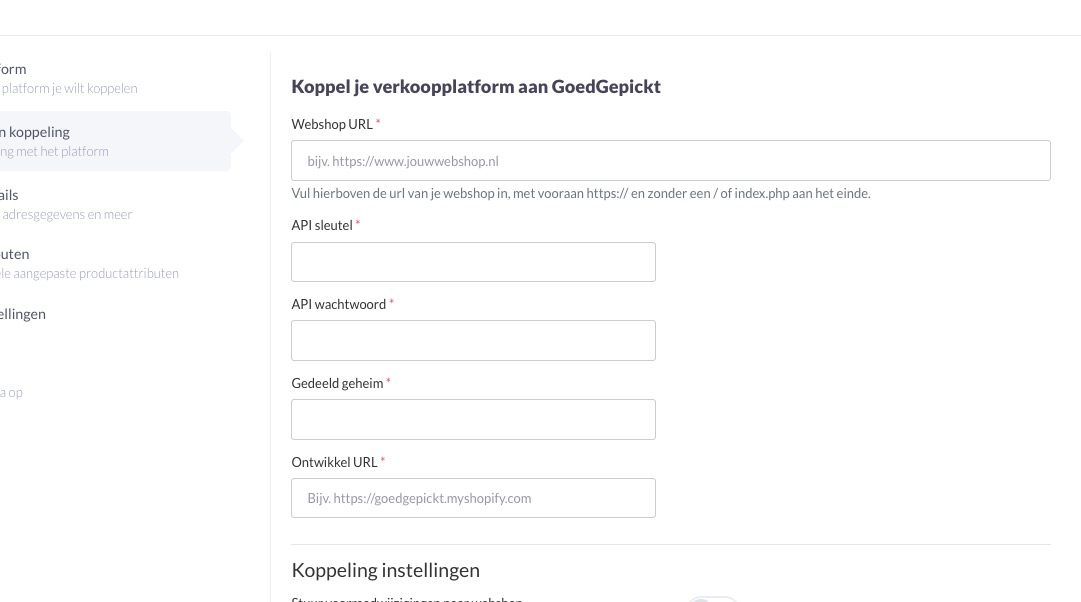Click the 'Koppeling instellingen' section heading

point(385,570)
